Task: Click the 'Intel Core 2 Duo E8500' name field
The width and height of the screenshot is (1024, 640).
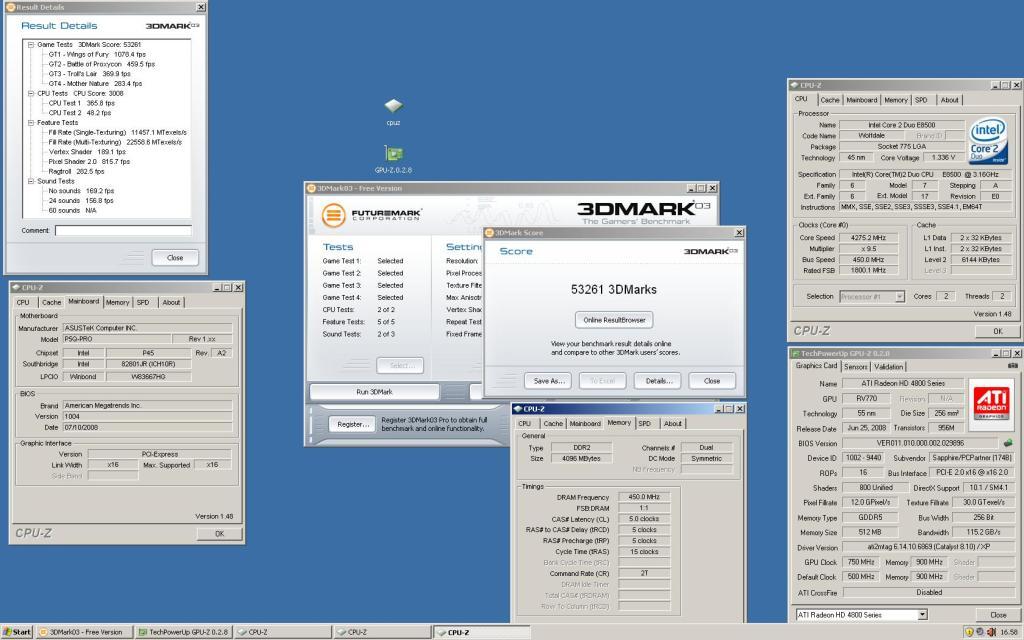Action: pos(901,125)
